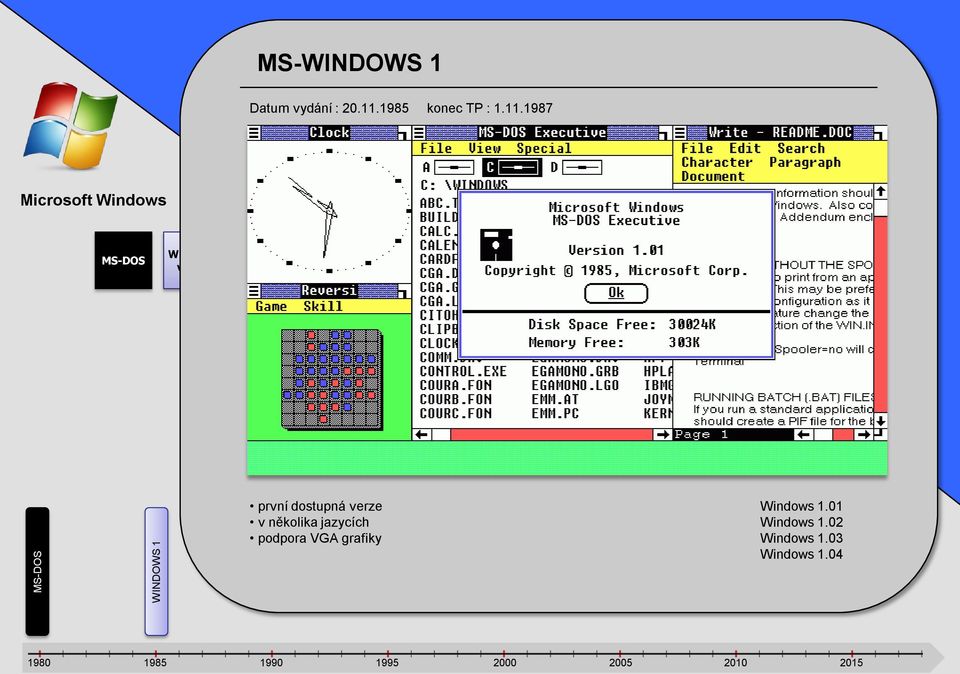Click the vertical WINDOWS 1 timeline bar
The width and height of the screenshot is (960, 674).
coord(156,572)
